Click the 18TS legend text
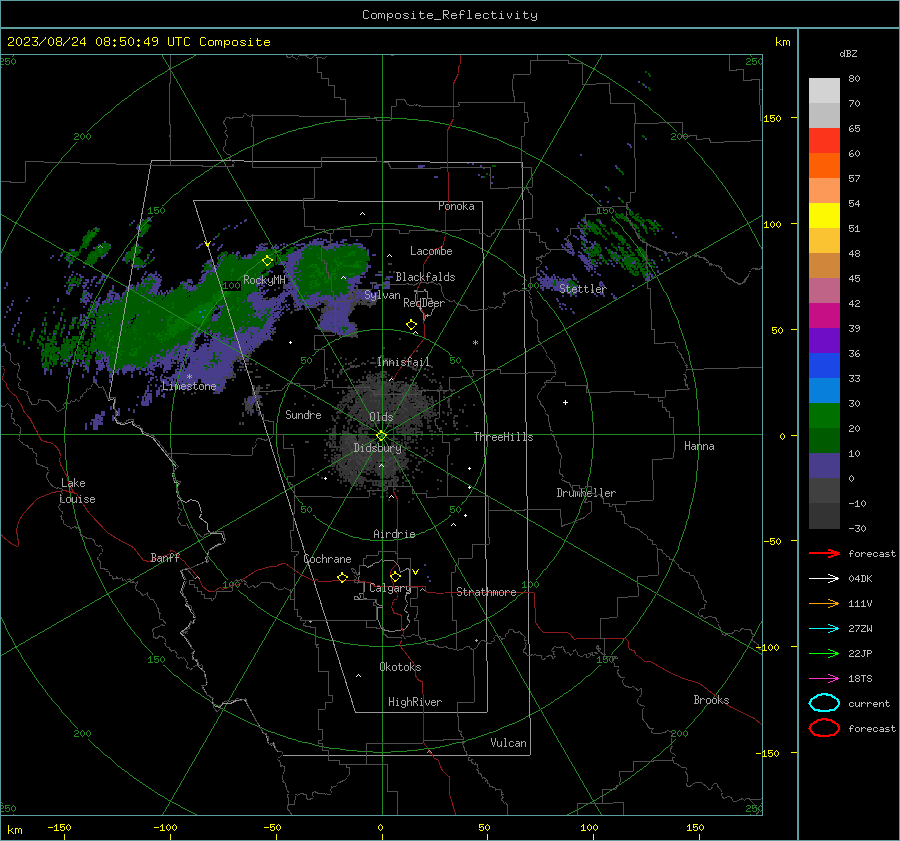This screenshot has width=900, height=841. (860, 679)
